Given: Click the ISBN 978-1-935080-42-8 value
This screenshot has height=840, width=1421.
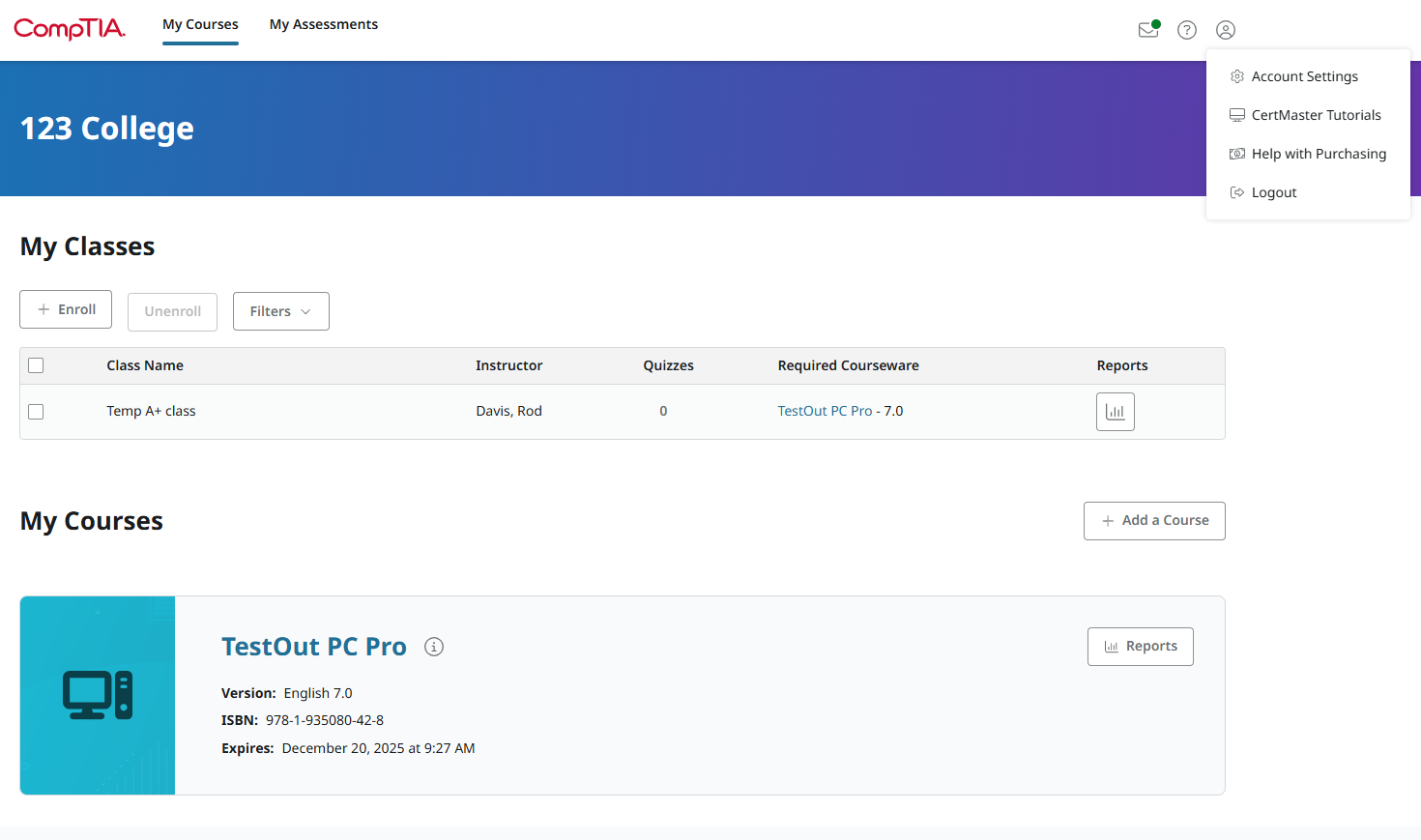Looking at the screenshot, I should click(x=325, y=720).
